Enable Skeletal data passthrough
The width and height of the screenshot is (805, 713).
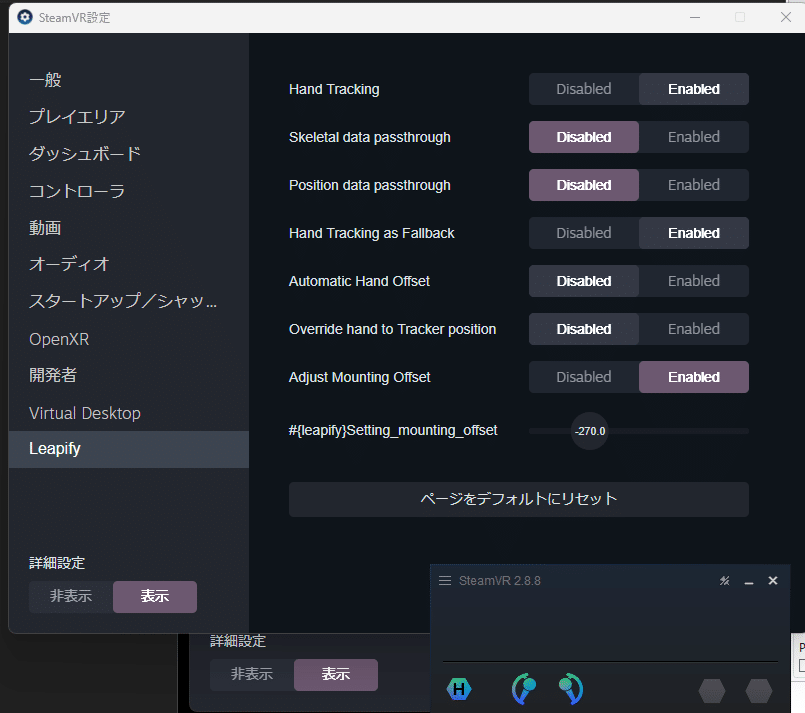click(694, 137)
